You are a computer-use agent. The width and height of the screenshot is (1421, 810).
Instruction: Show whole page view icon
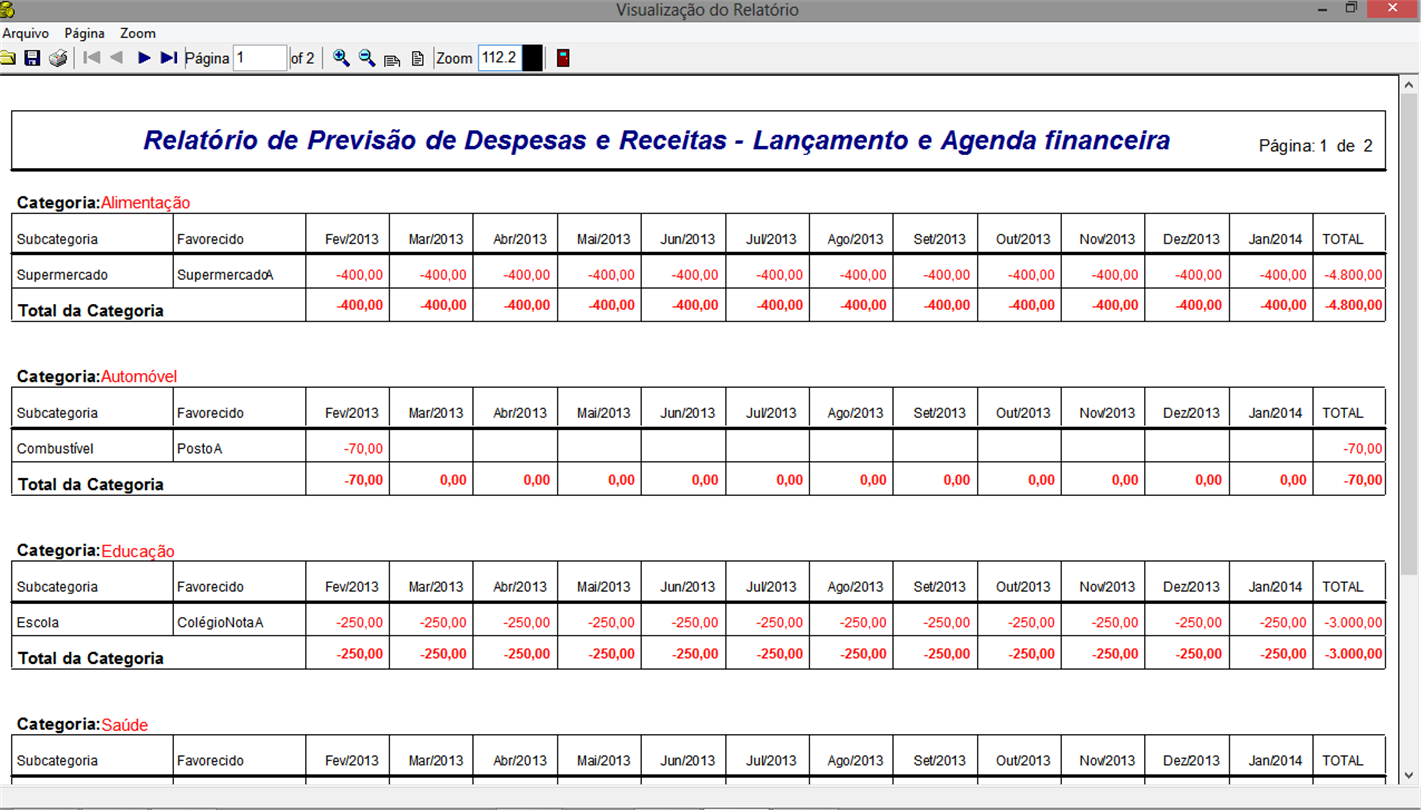pos(418,59)
